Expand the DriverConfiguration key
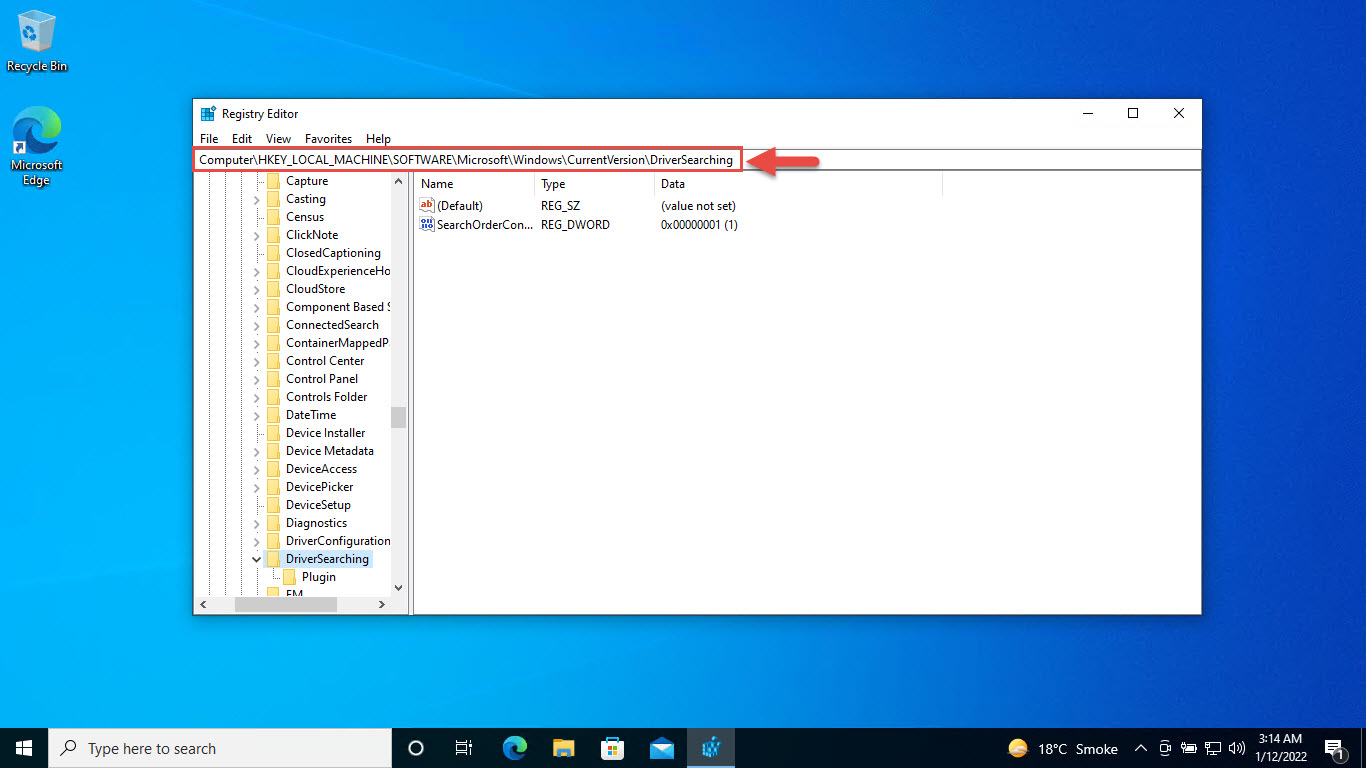The height and width of the screenshot is (768, 1366). [x=257, y=541]
